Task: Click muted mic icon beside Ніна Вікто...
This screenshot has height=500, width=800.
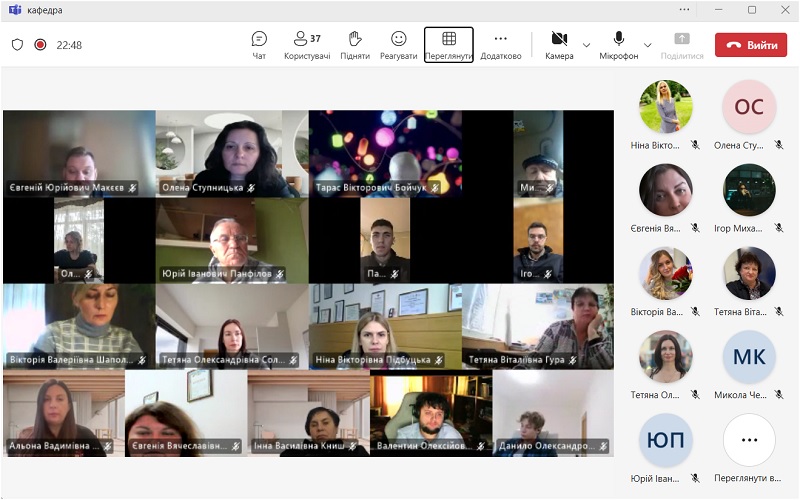Action: [695, 145]
